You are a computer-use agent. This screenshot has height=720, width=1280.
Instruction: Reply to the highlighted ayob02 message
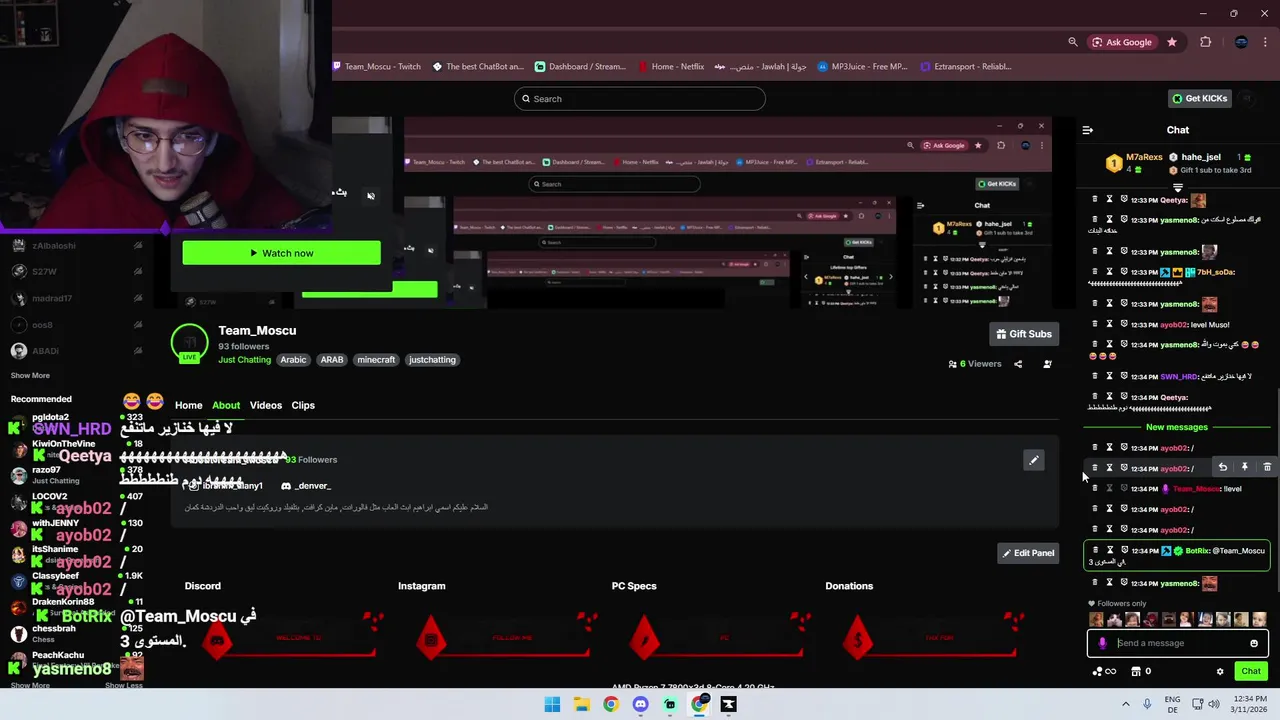click(1222, 467)
